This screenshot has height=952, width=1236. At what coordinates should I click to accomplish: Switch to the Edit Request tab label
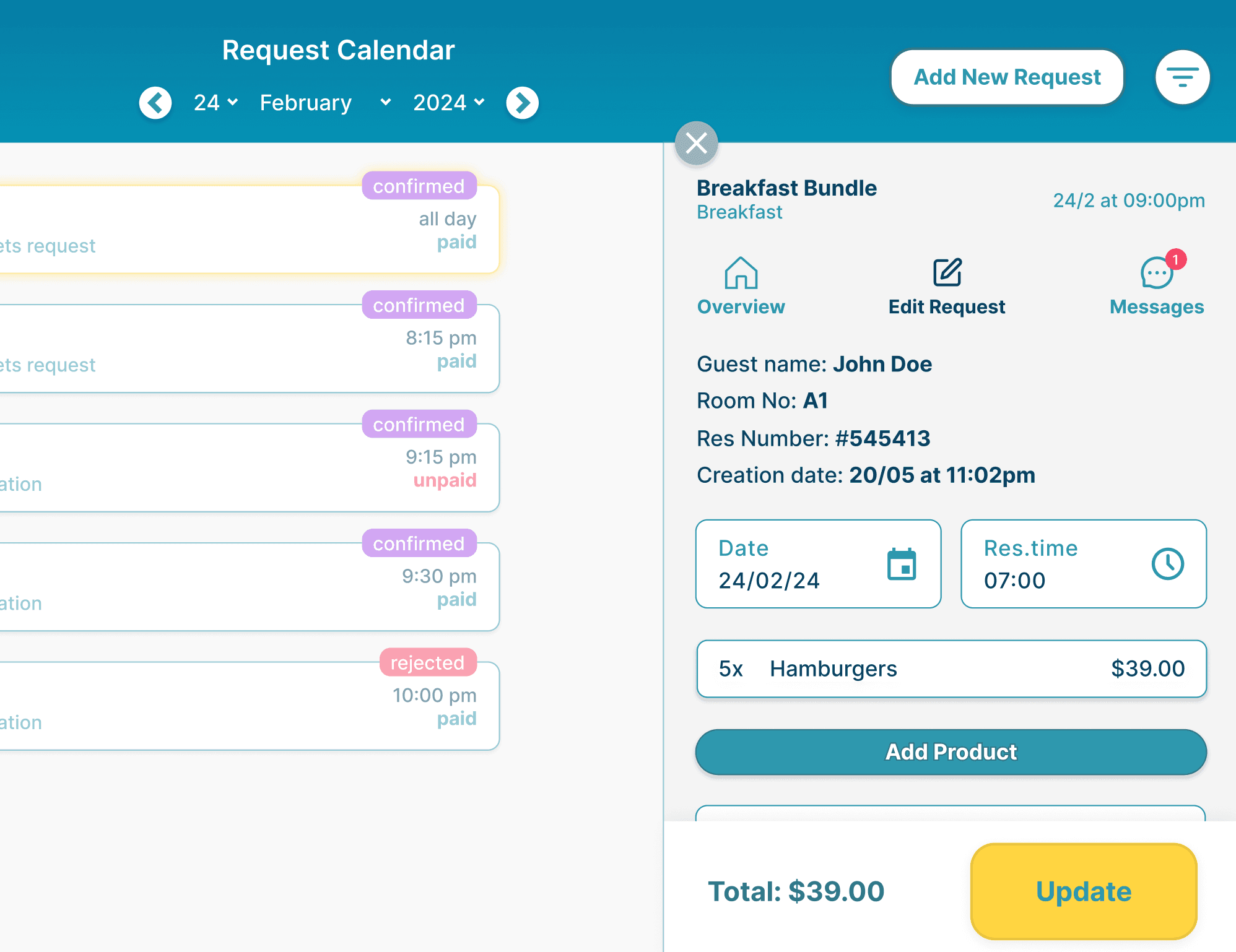(x=947, y=307)
